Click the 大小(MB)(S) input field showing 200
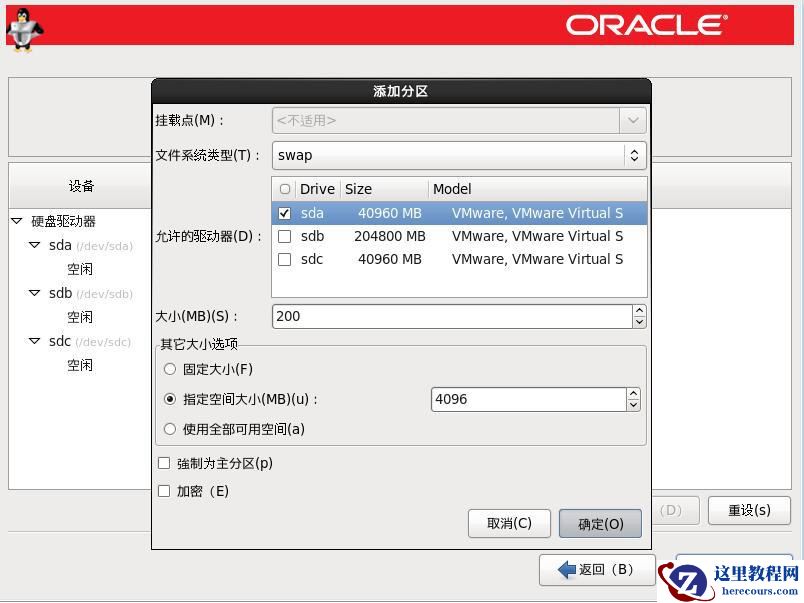The width and height of the screenshot is (804, 603). [453, 316]
